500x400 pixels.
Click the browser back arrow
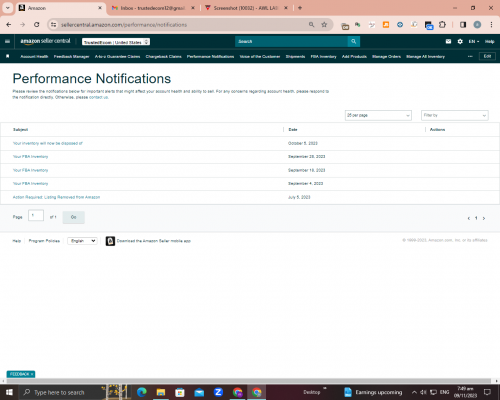coord(9,25)
